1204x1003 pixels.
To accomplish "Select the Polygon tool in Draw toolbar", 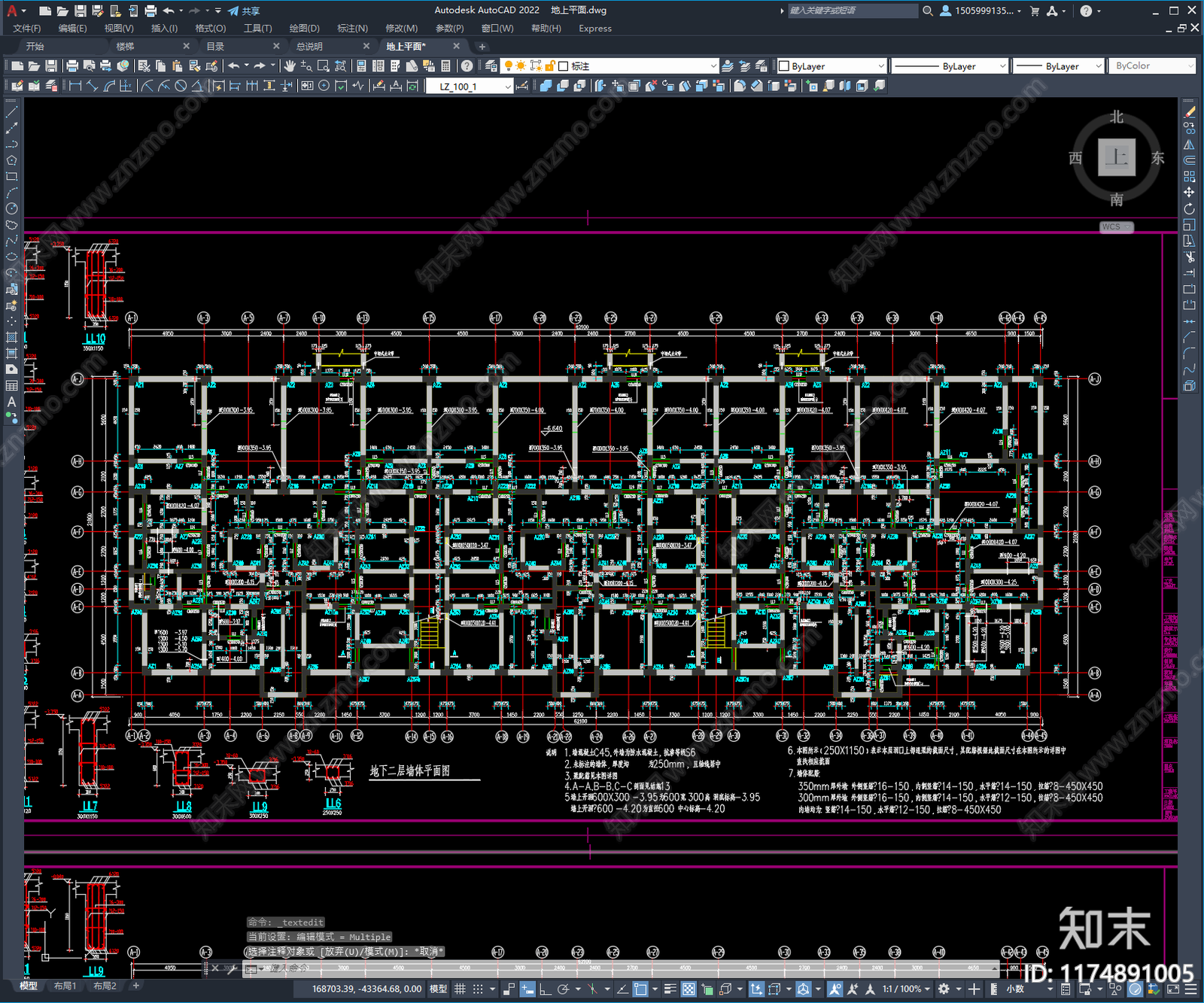I will click(11, 160).
